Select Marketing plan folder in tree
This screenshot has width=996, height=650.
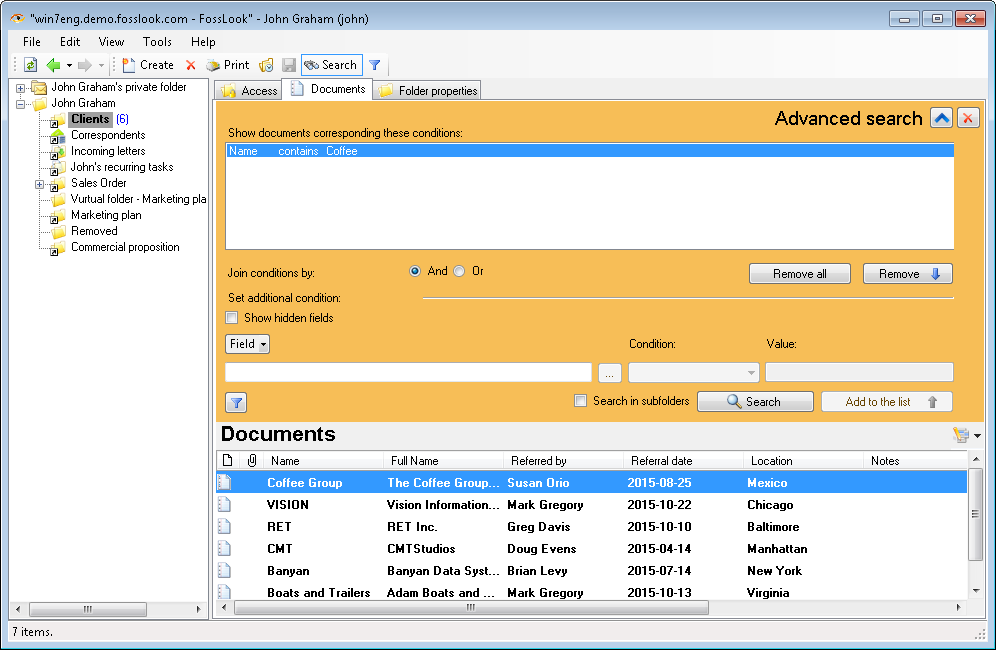coord(106,215)
